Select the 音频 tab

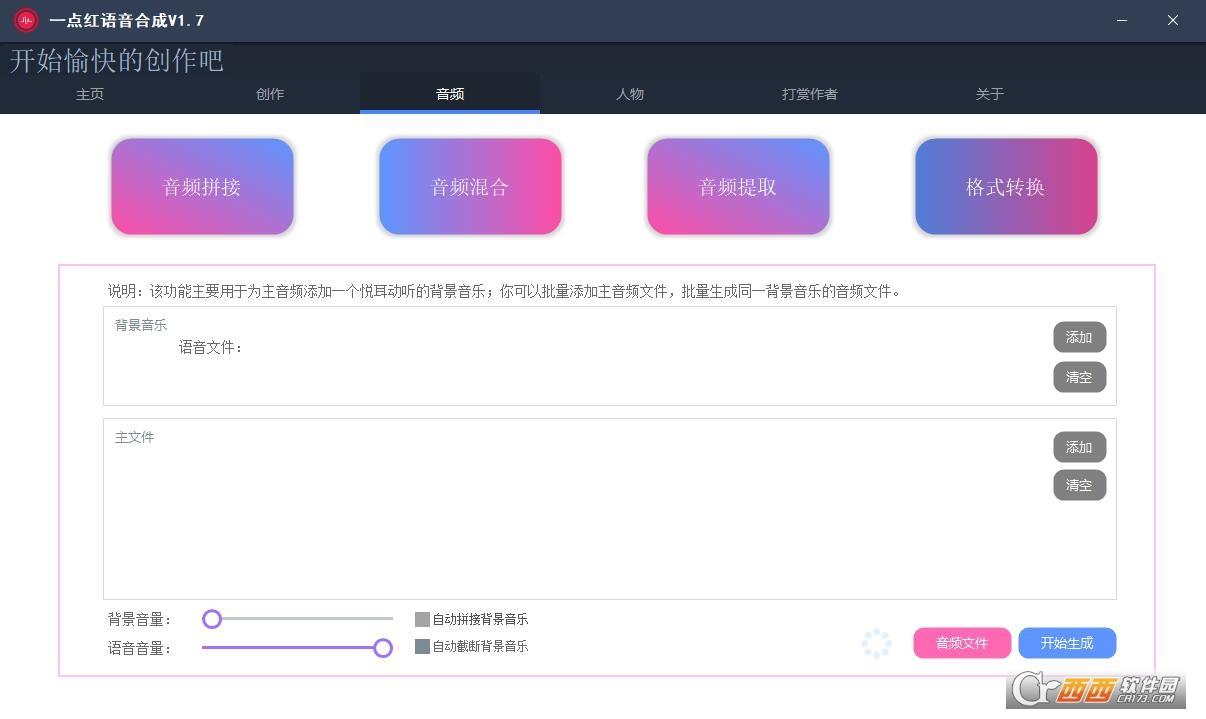point(450,94)
